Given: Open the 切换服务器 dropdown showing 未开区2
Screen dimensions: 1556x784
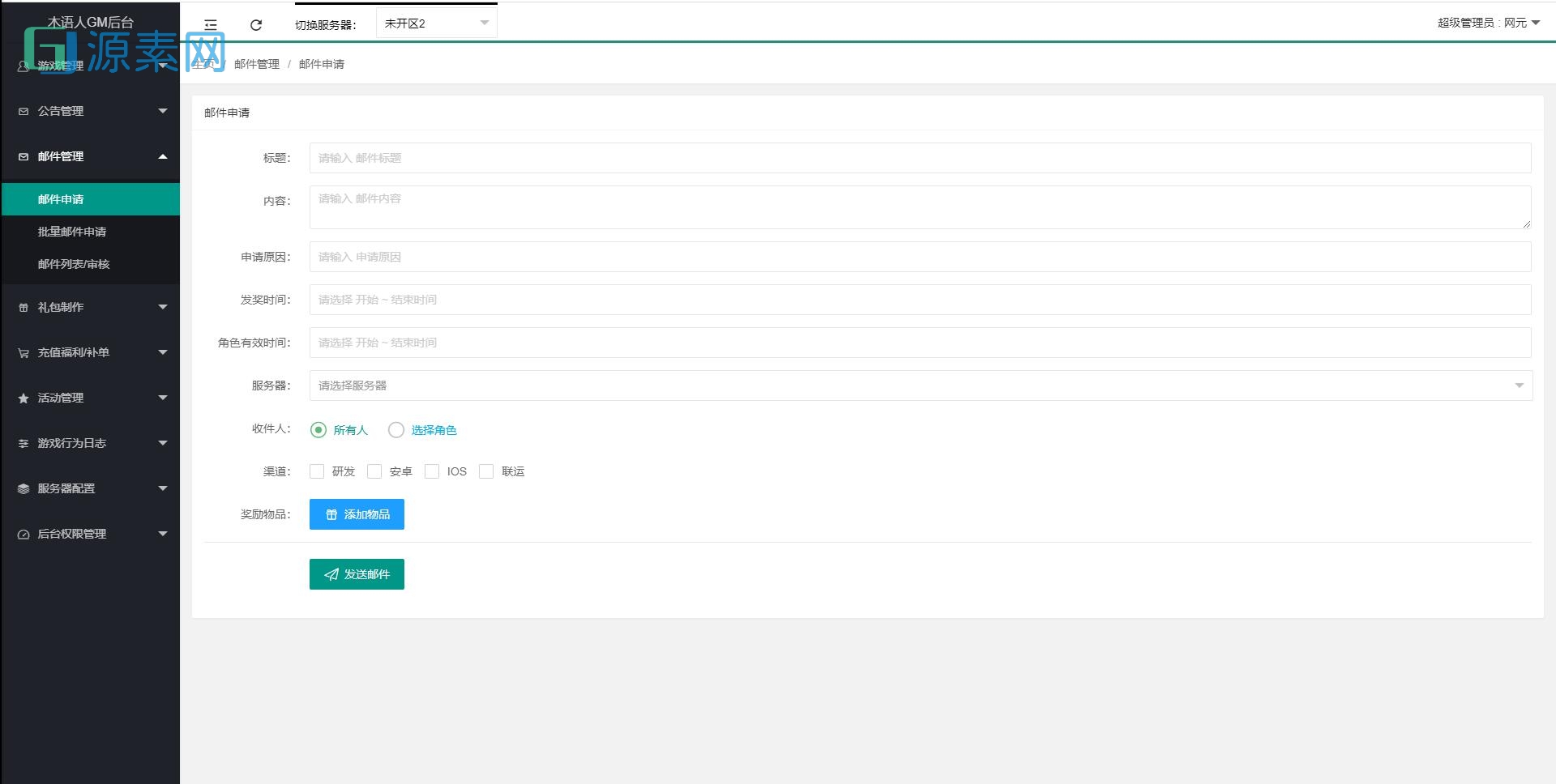Looking at the screenshot, I should coord(436,23).
